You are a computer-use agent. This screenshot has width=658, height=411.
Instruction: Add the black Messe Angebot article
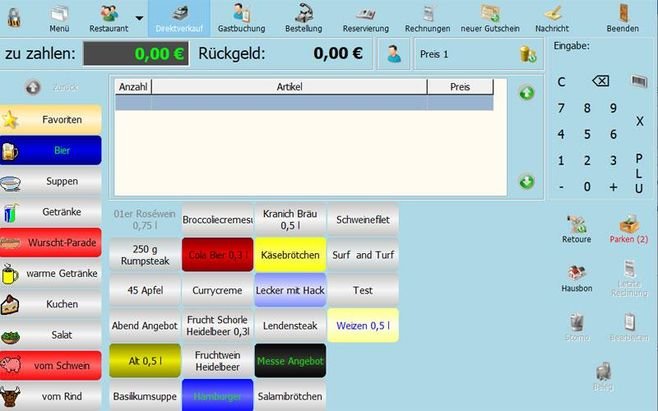coord(290,361)
